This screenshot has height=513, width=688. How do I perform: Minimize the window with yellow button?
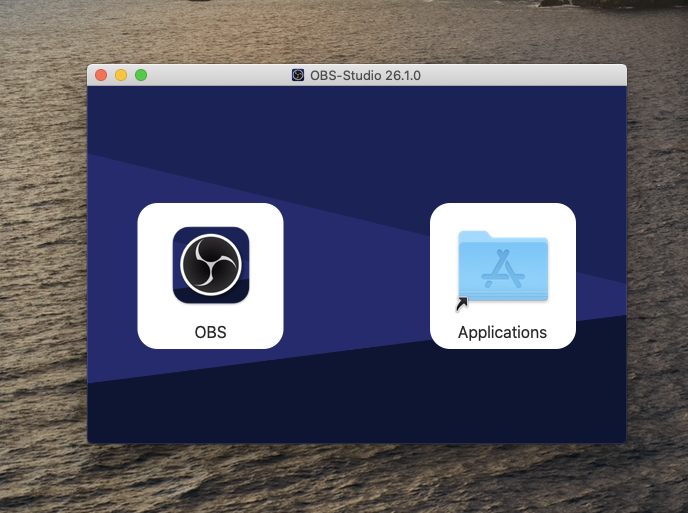(x=121, y=75)
